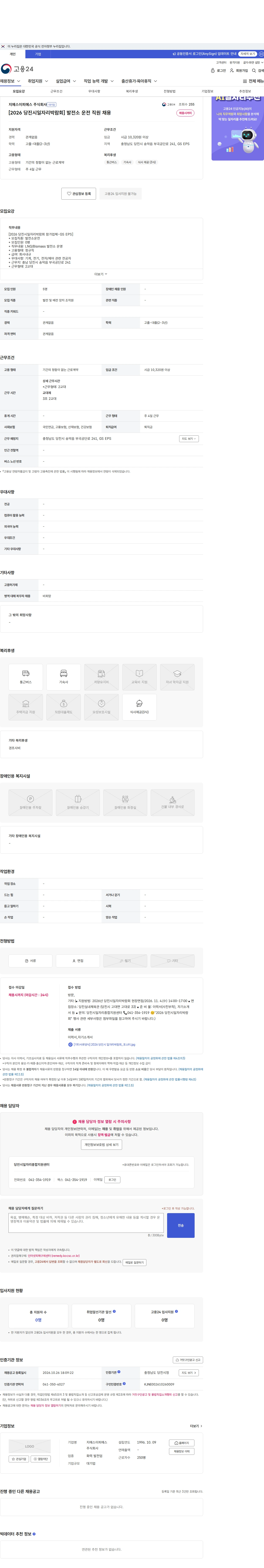This screenshot has height=1568, width=264.
Task: Expand the 실업급여 menu
Action: pos(66,81)
